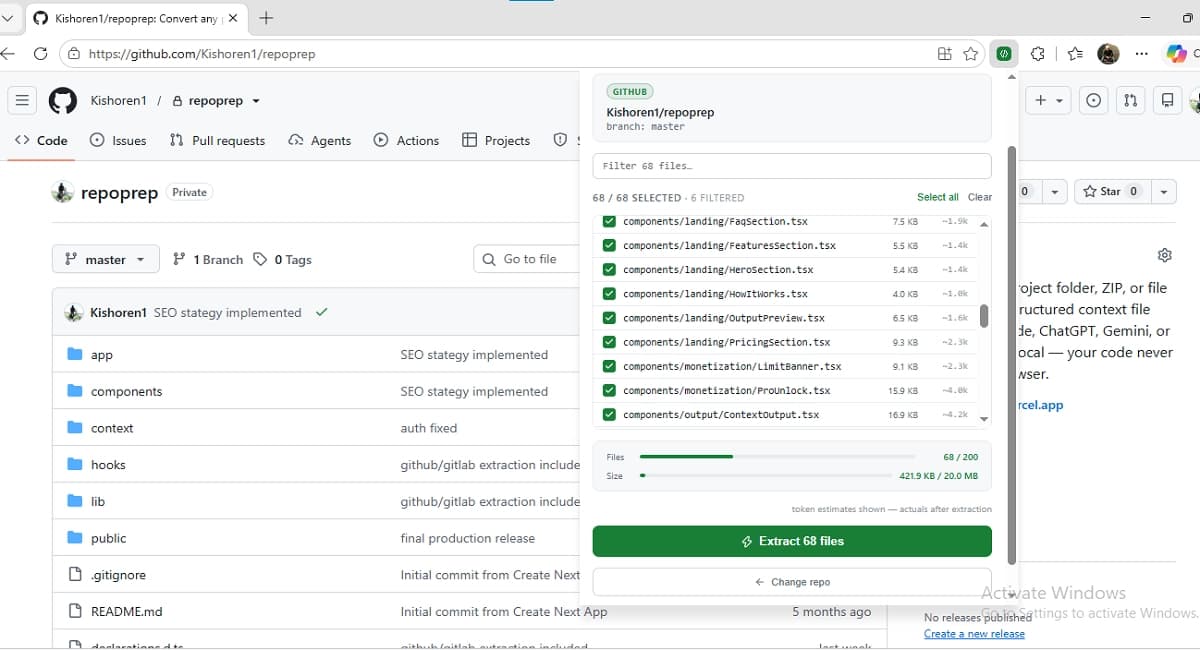Image resolution: width=1200 pixels, height=650 pixels.
Task: Open the Create new plus dropdown
Action: (1048, 100)
